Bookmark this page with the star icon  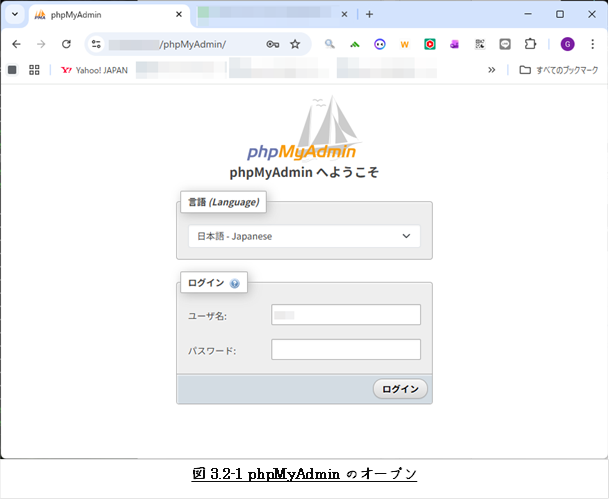(295, 44)
